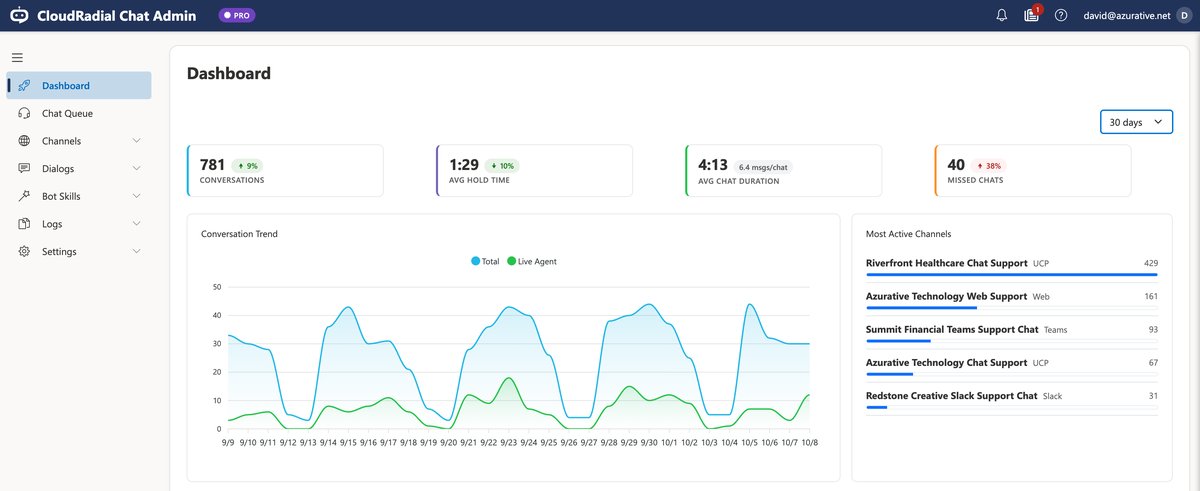The width and height of the screenshot is (1200, 491).
Task: Click the 9% conversations increase badge
Action: click(x=248, y=165)
